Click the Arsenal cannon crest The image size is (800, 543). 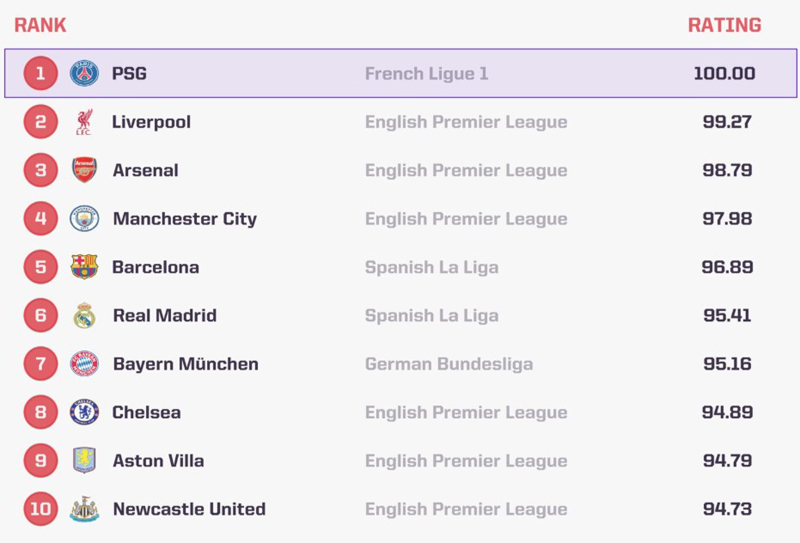[84, 170]
